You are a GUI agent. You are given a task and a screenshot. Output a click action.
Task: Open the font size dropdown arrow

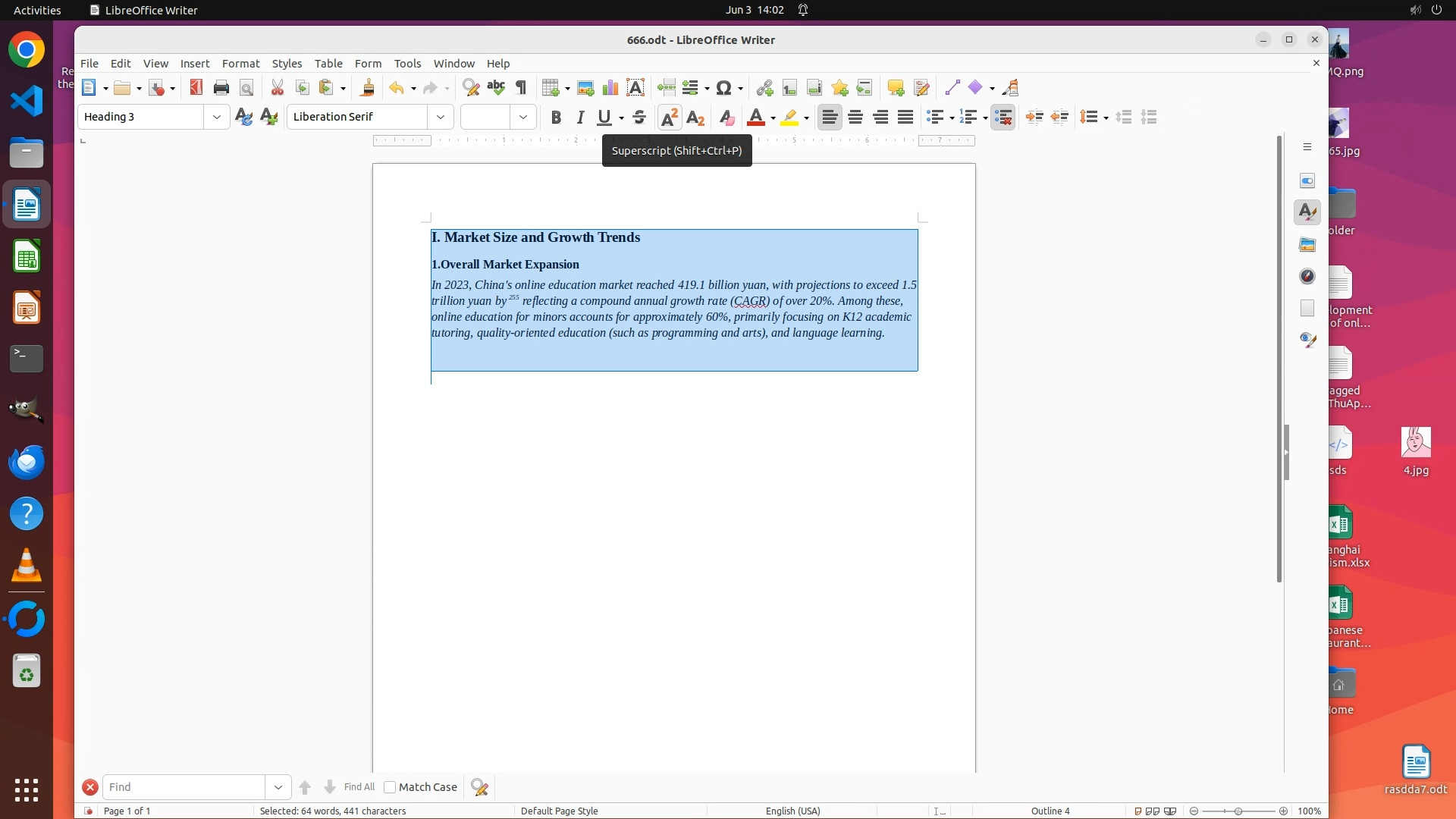click(523, 117)
